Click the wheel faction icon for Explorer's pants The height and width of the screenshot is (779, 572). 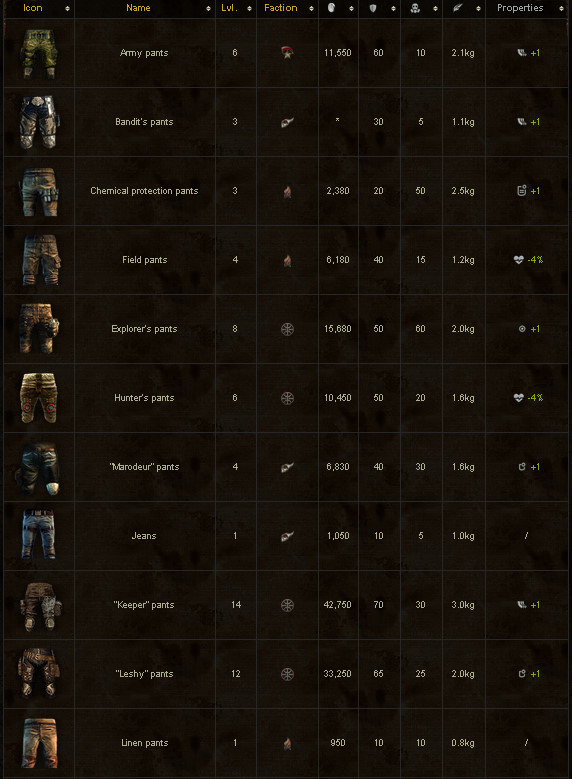click(287, 329)
